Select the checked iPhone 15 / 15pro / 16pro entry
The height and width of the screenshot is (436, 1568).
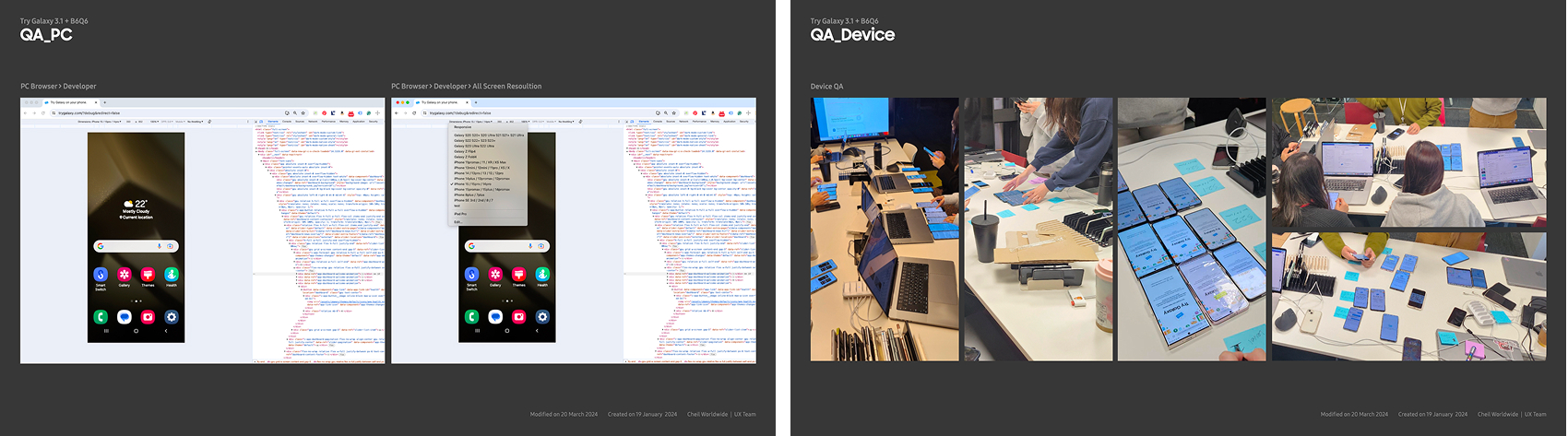tap(473, 184)
